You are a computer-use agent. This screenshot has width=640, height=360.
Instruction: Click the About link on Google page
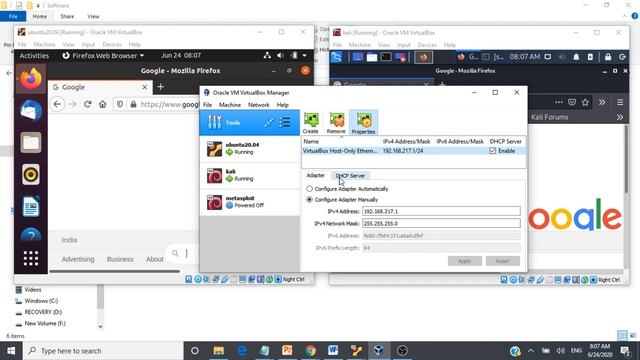point(155,259)
